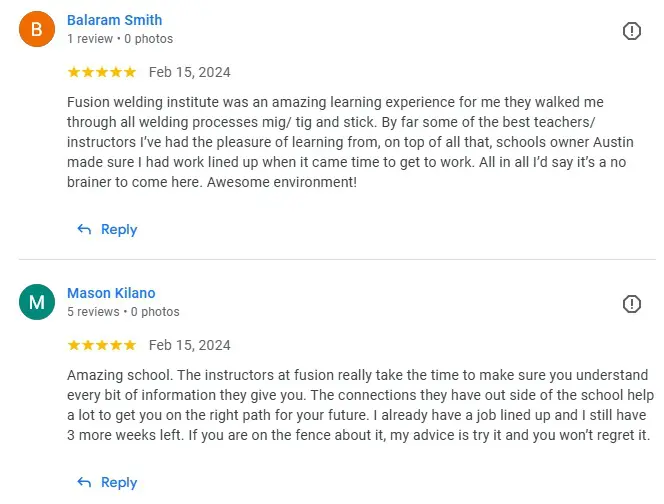Click the Reply text under Mason Kilano's review
The image size is (664, 504).
click(x=119, y=482)
